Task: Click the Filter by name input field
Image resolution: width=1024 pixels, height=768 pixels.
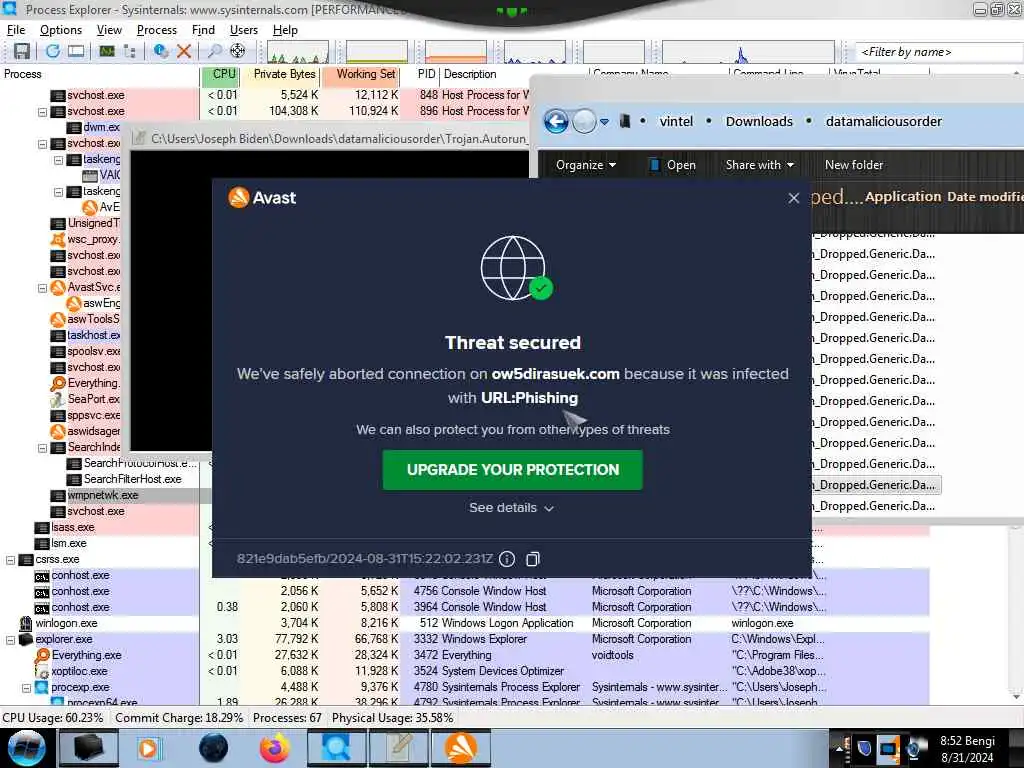Action: pos(939,52)
